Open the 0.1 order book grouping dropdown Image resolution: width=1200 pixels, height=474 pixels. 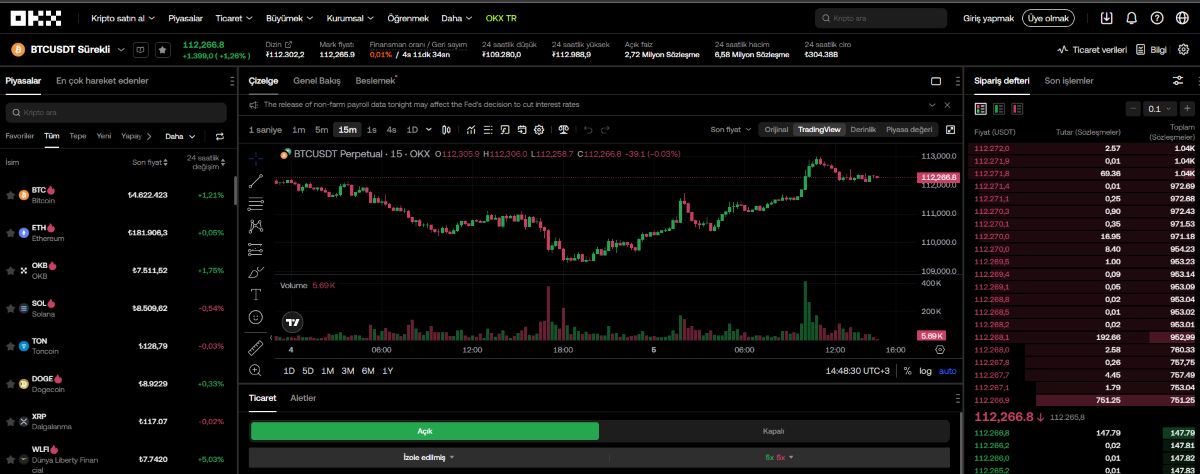click(x=1158, y=108)
